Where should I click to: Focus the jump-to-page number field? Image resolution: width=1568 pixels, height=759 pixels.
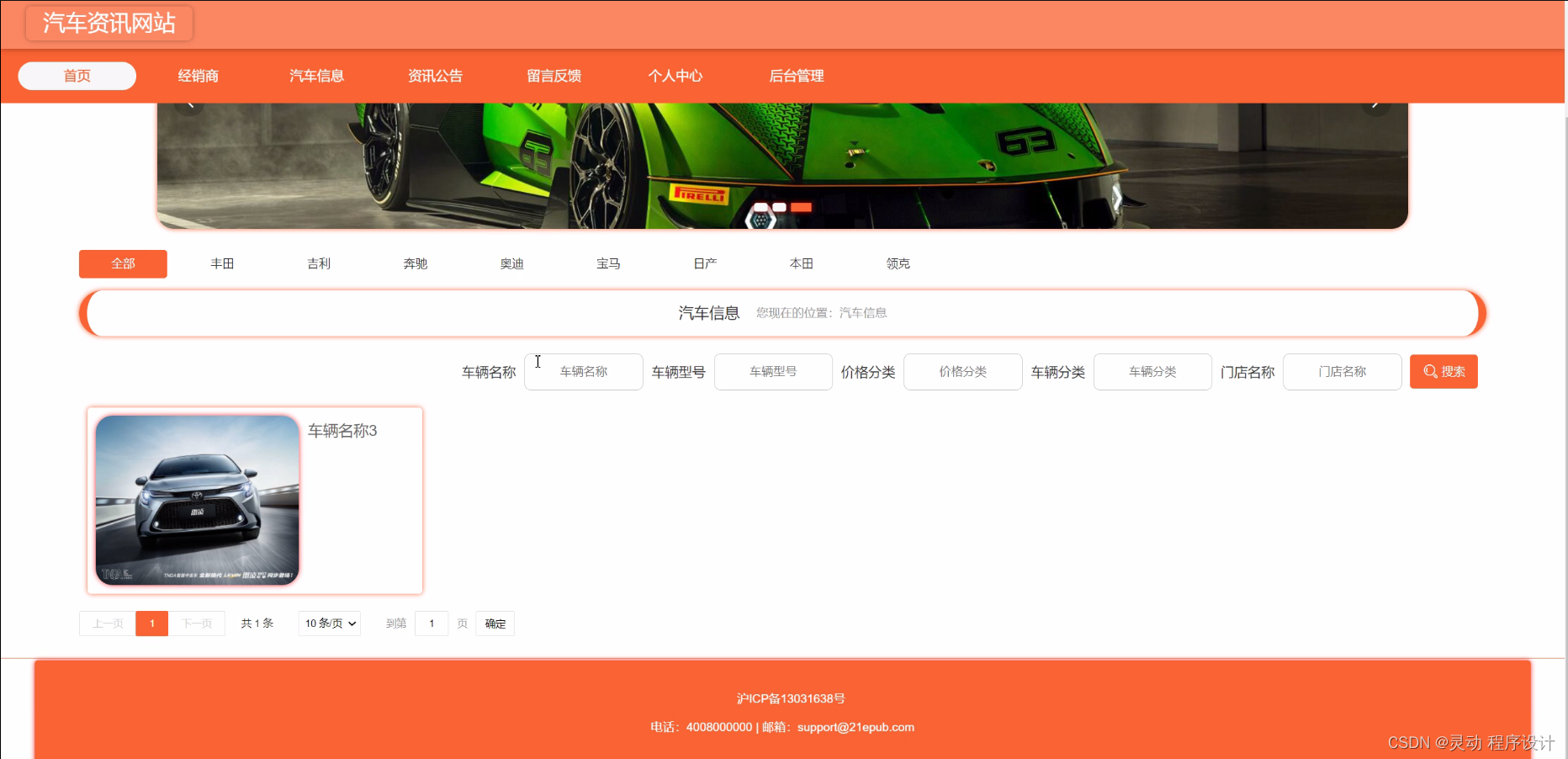point(432,624)
